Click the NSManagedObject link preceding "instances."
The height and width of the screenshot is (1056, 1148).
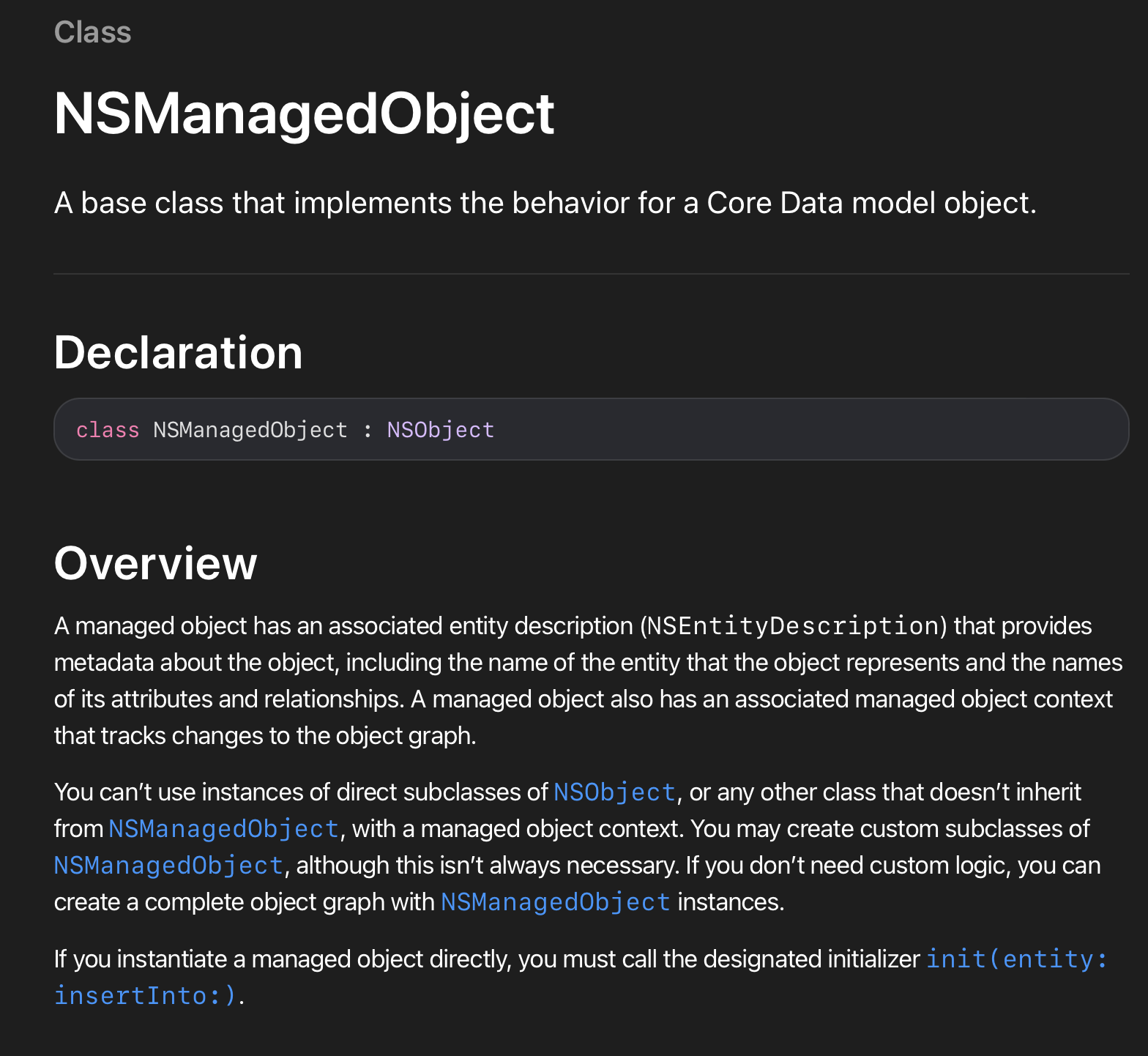(x=555, y=902)
